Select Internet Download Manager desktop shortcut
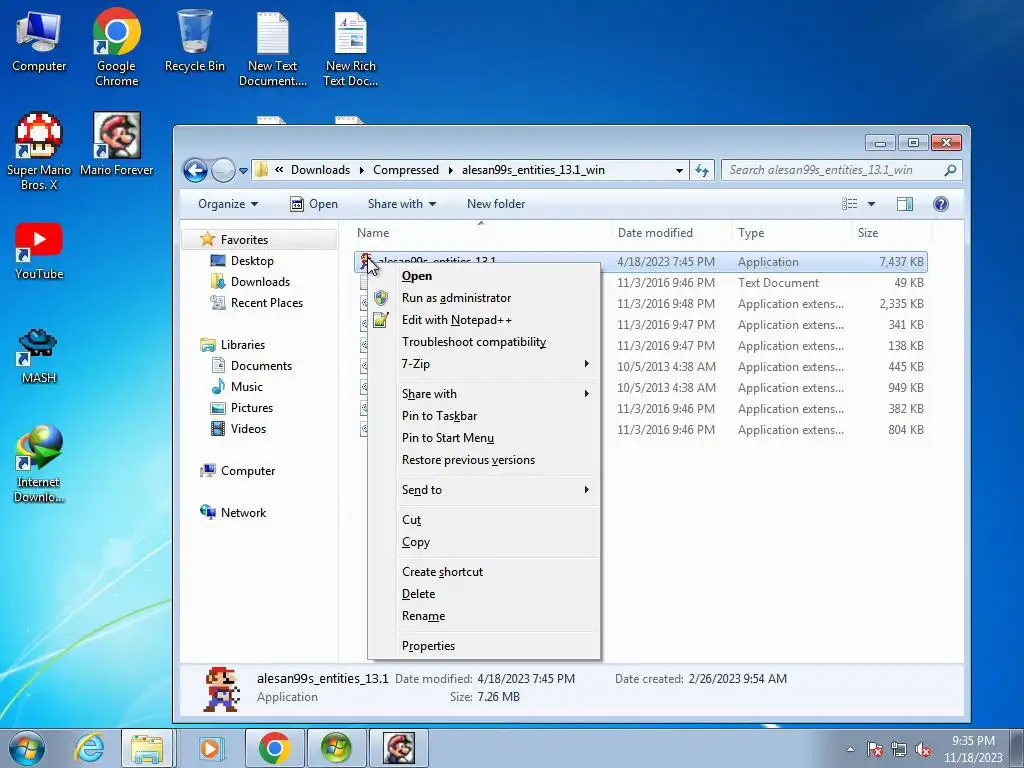The height and width of the screenshot is (768, 1024). (x=39, y=464)
